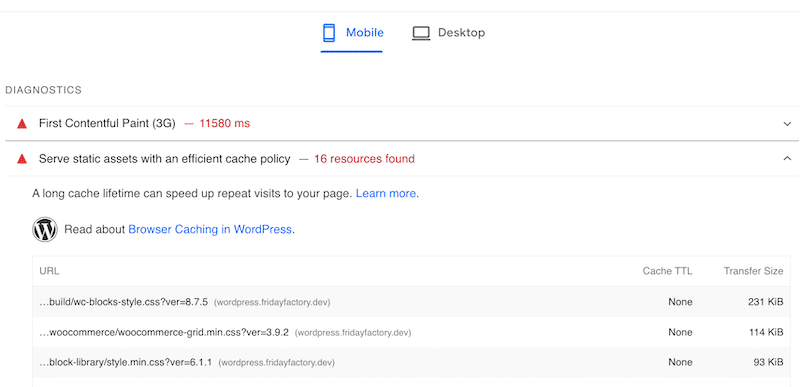The height and width of the screenshot is (387, 800).
Task: Click the 11580 ms value
Action: pos(224,123)
